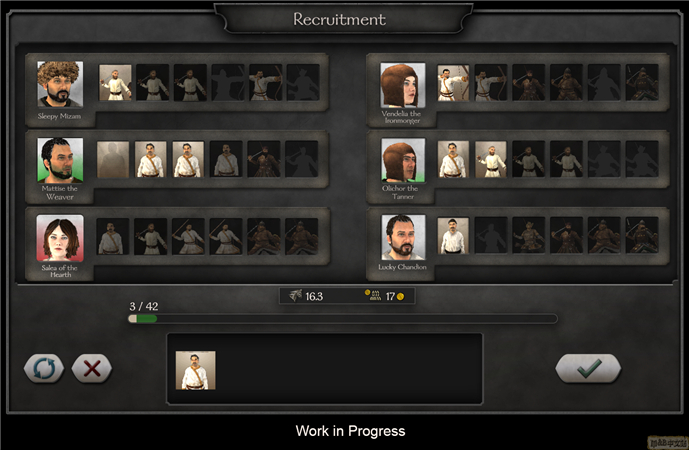Recruit Lucky Chandion's first available recruit
689x450 pixels.
(x=453, y=236)
